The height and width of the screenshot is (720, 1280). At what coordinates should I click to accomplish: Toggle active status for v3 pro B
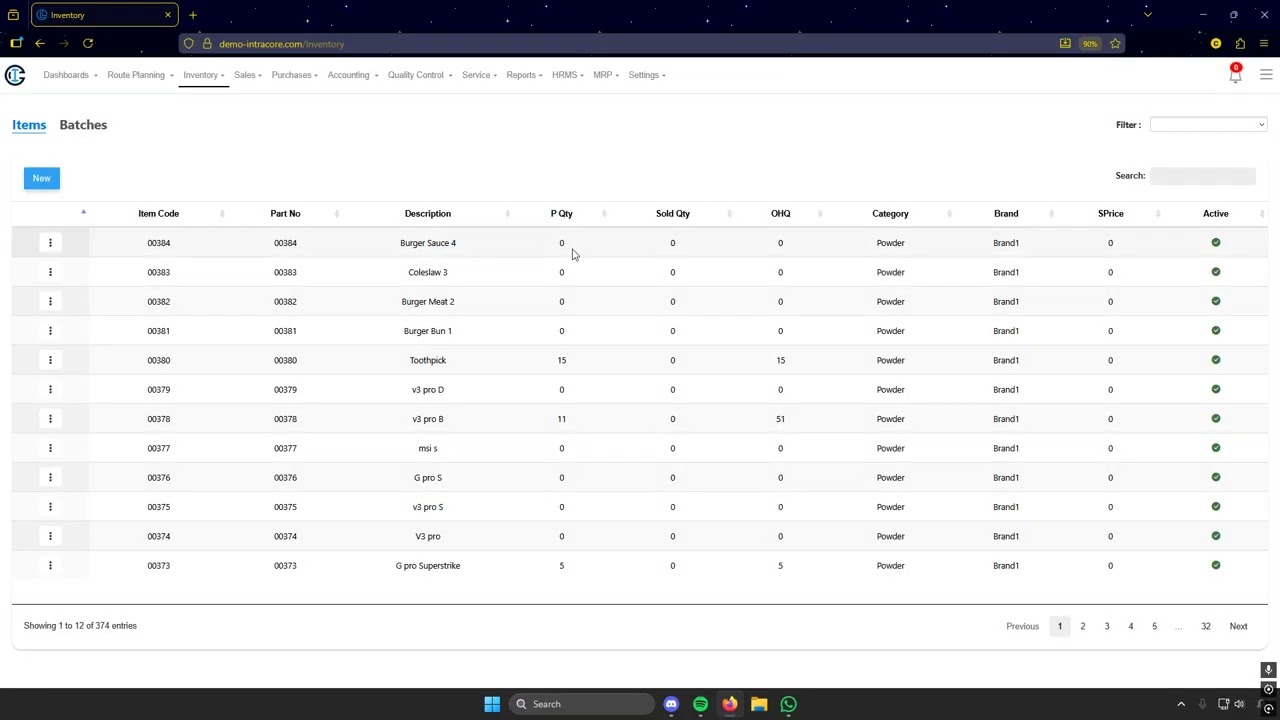[x=1216, y=419]
